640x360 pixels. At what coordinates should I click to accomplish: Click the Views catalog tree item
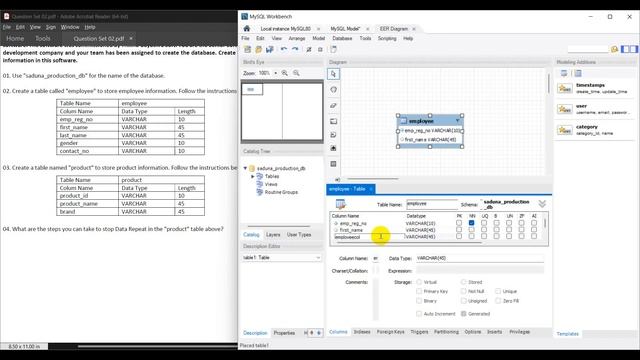[x=271, y=184]
